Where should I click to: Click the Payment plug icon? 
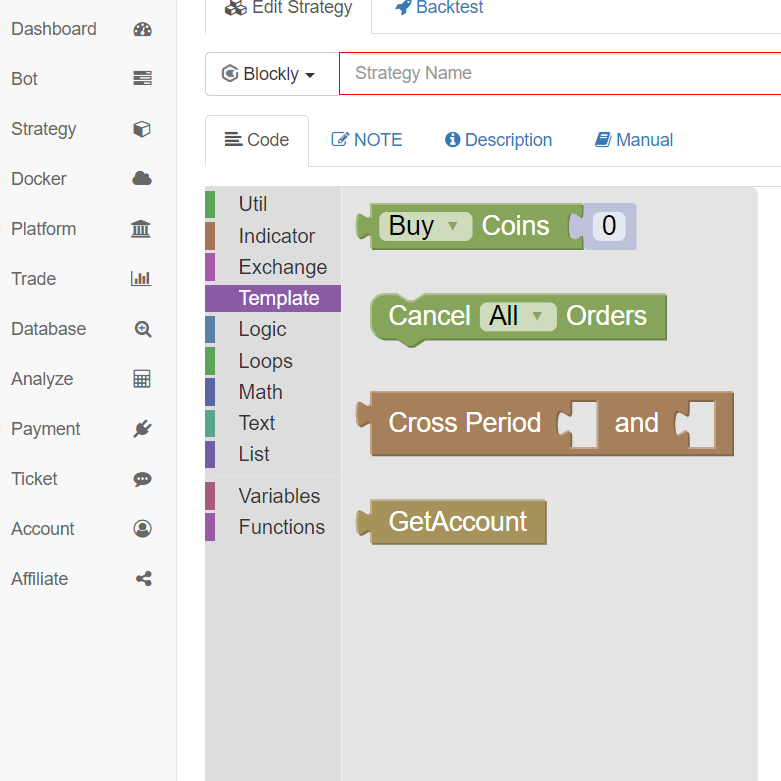[x=142, y=429]
